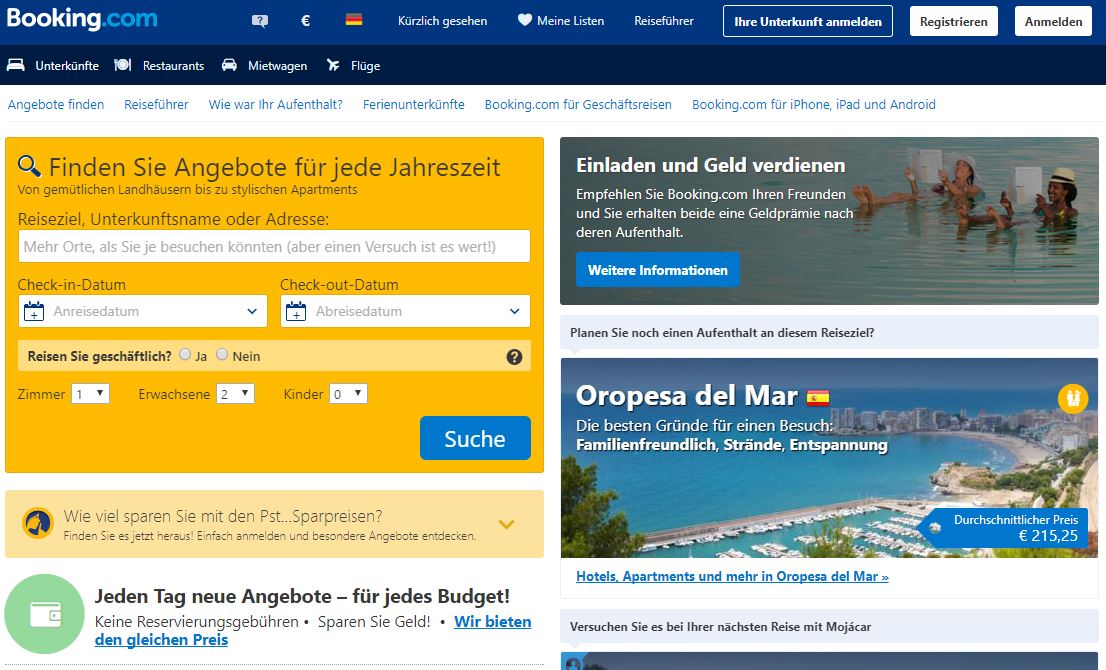Click the bed icon for Unterkünfte
This screenshot has width=1106, height=670.
coord(16,65)
